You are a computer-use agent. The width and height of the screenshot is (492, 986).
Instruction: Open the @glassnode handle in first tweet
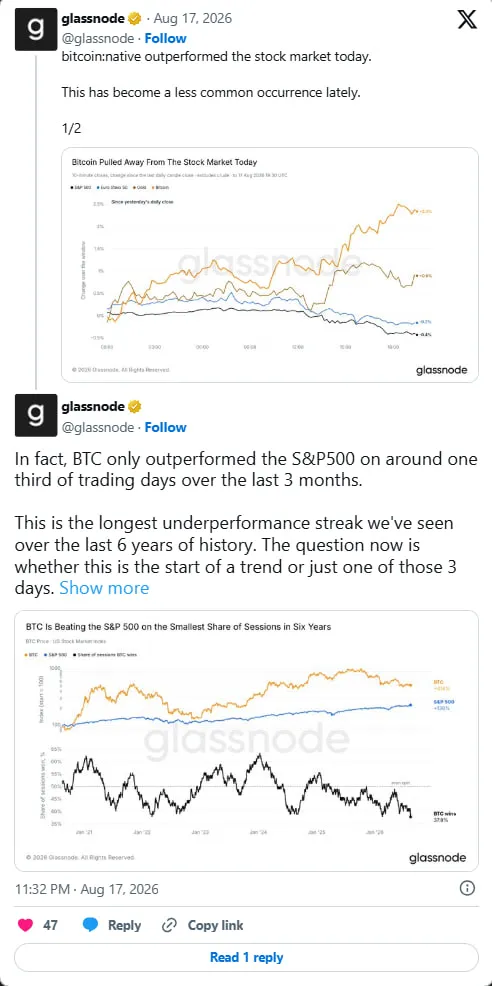point(98,38)
